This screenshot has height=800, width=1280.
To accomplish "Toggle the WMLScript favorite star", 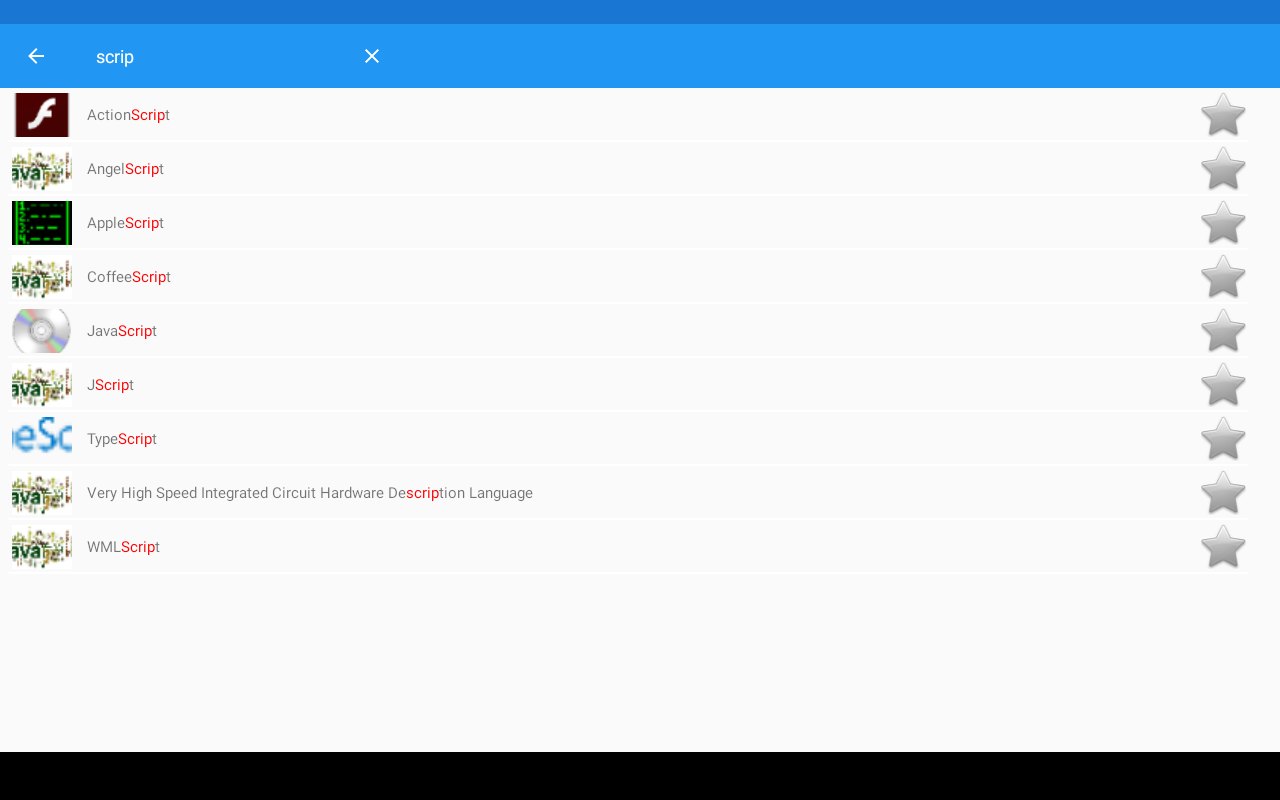I will (1223, 547).
